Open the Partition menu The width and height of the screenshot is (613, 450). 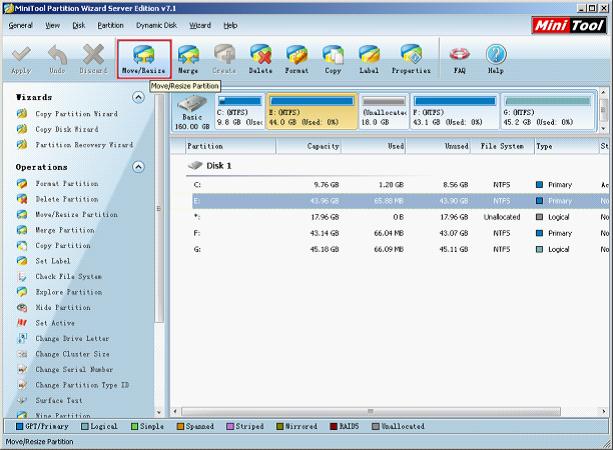[110, 25]
